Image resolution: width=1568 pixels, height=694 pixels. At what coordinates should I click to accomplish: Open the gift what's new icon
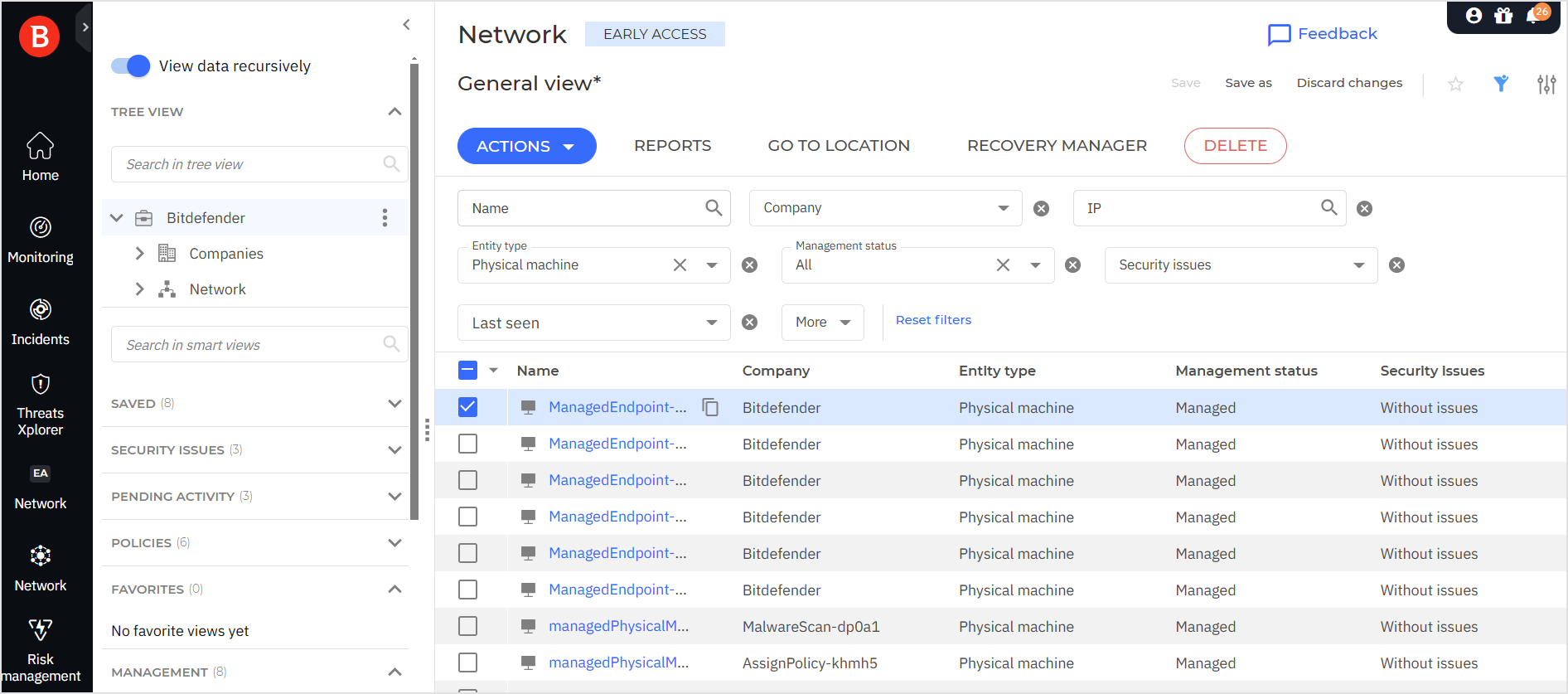coord(1503,15)
